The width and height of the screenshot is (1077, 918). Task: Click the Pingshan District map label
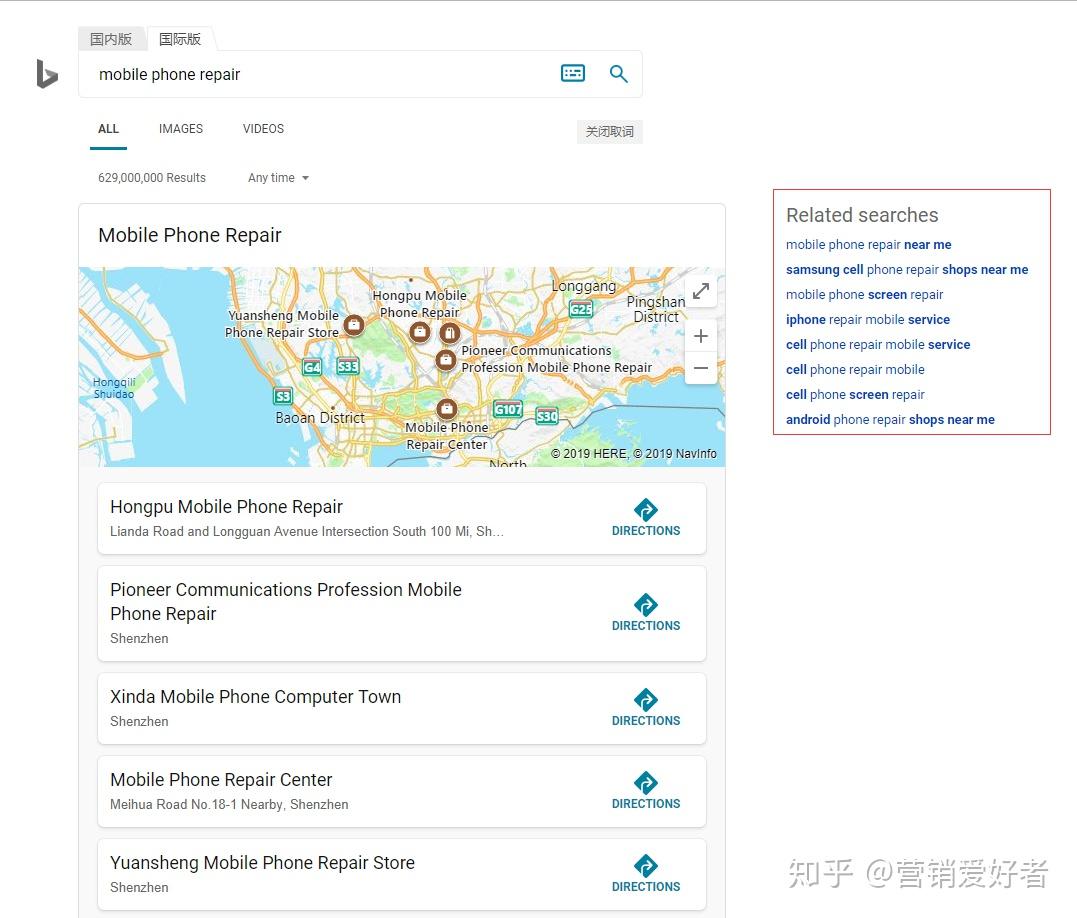[x=656, y=309]
